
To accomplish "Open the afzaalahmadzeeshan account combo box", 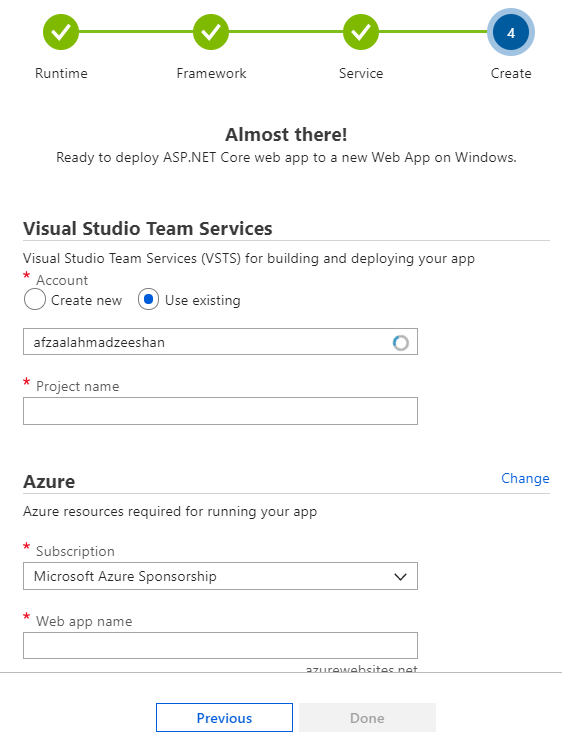I will point(220,342).
